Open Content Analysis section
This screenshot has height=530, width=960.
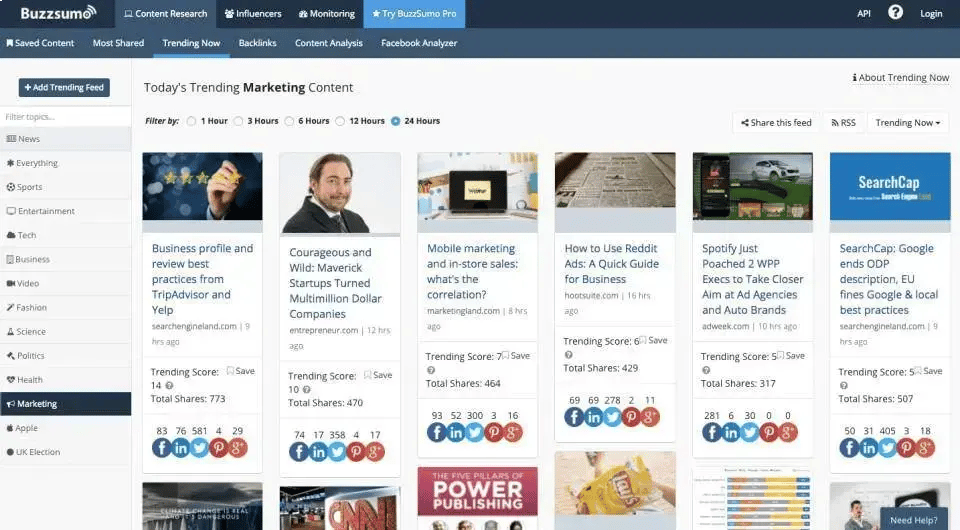point(329,43)
